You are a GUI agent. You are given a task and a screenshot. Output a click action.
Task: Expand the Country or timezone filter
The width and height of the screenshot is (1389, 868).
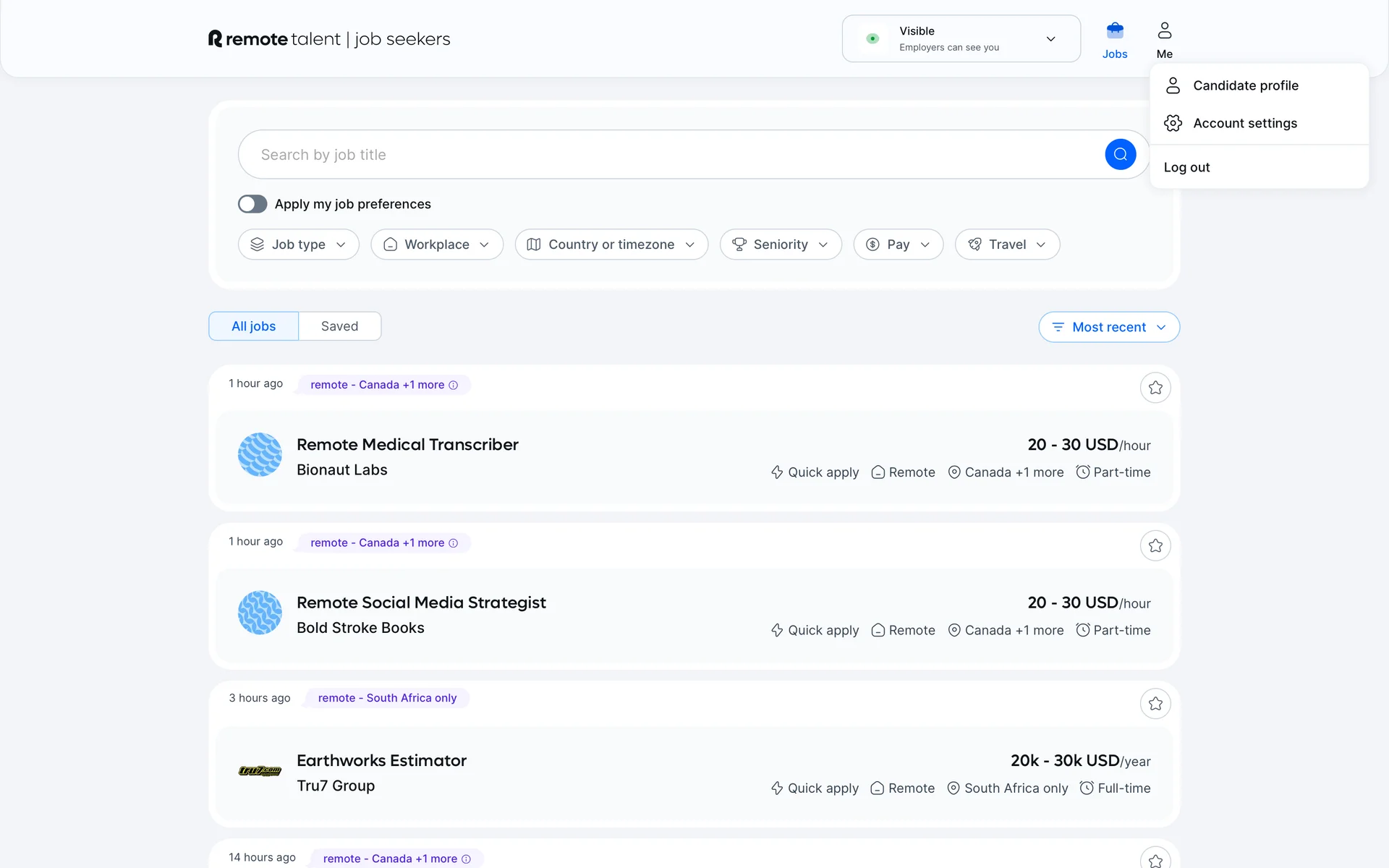(611, 244)
